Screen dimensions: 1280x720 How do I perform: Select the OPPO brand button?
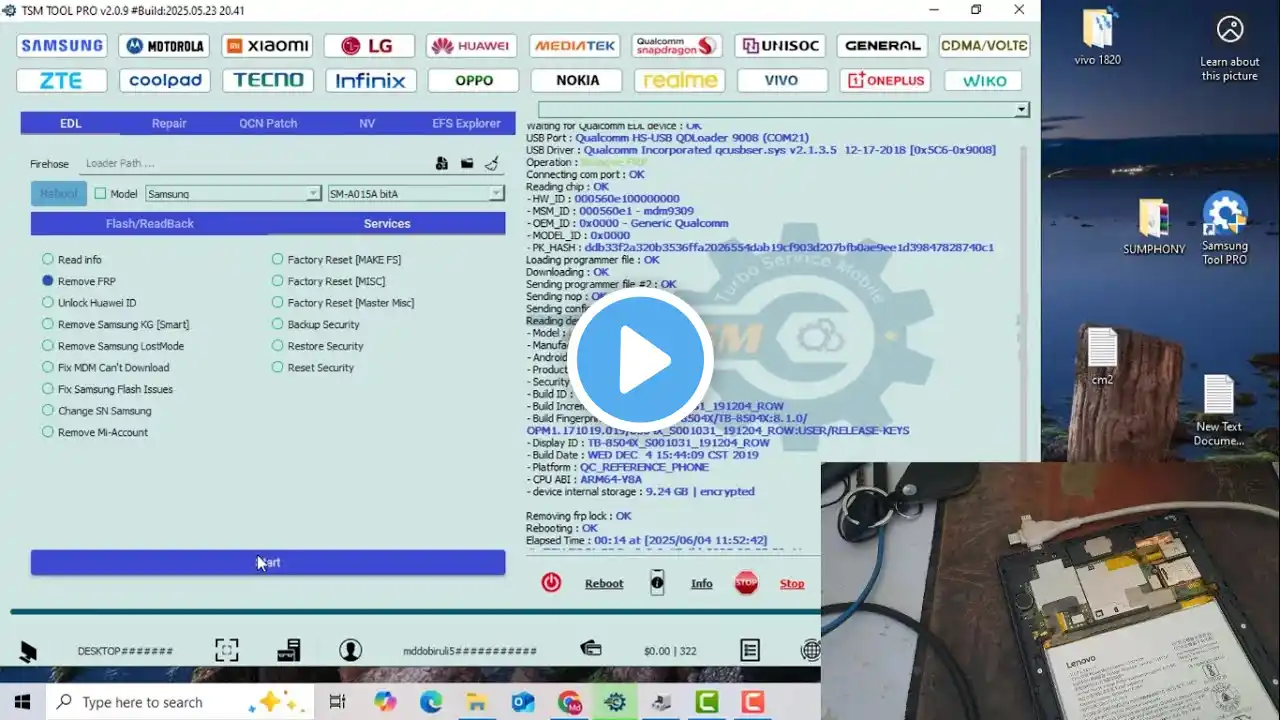pyautogui.click(x=474, y=80)
